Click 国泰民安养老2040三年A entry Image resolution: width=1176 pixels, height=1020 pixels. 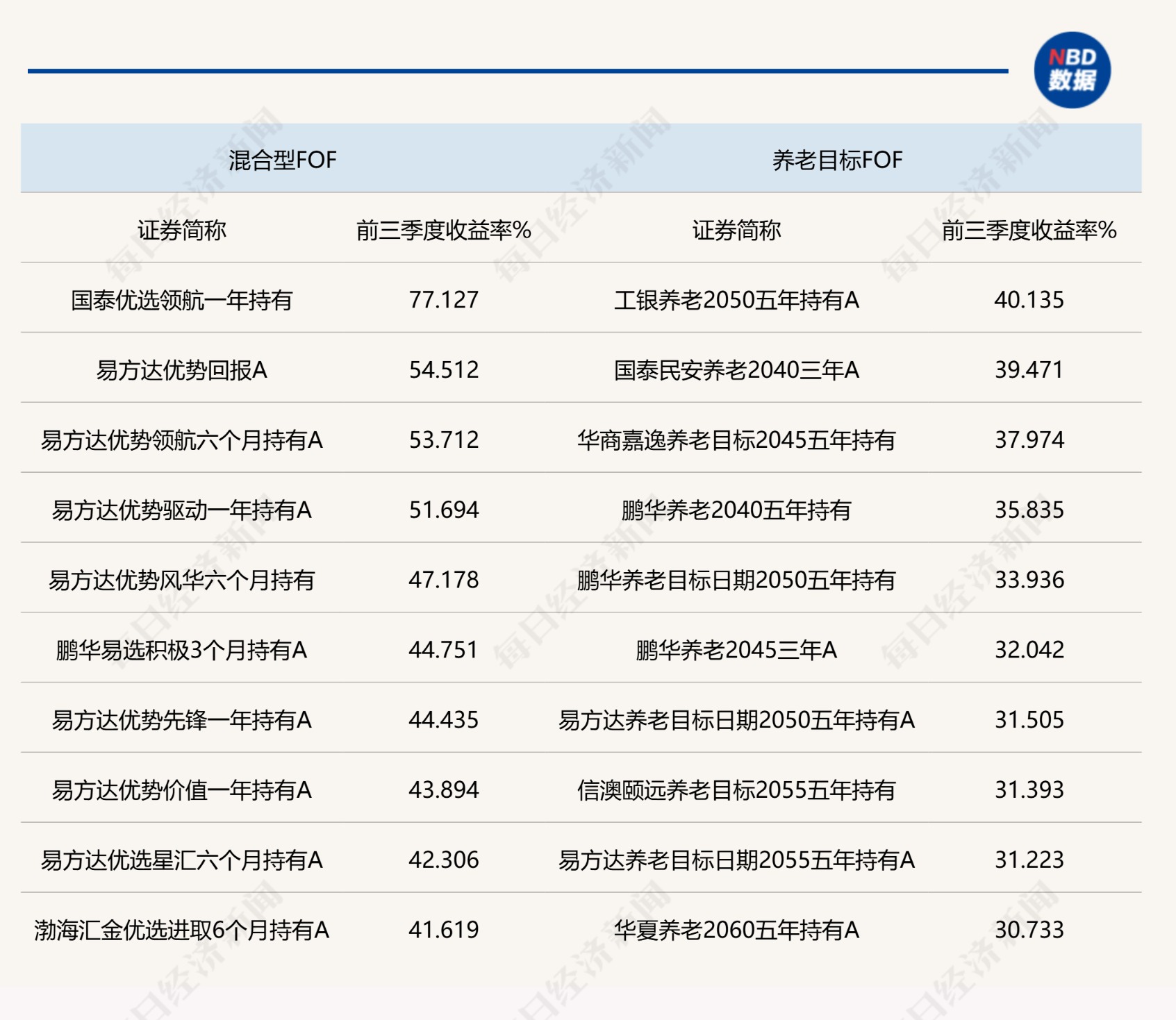(x=736, y=371)
